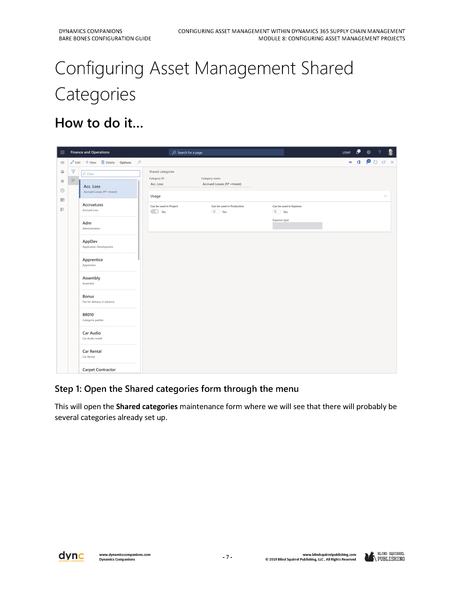Select the BR010 category row
Screen dimensions: 464x600
coord(108,318)
